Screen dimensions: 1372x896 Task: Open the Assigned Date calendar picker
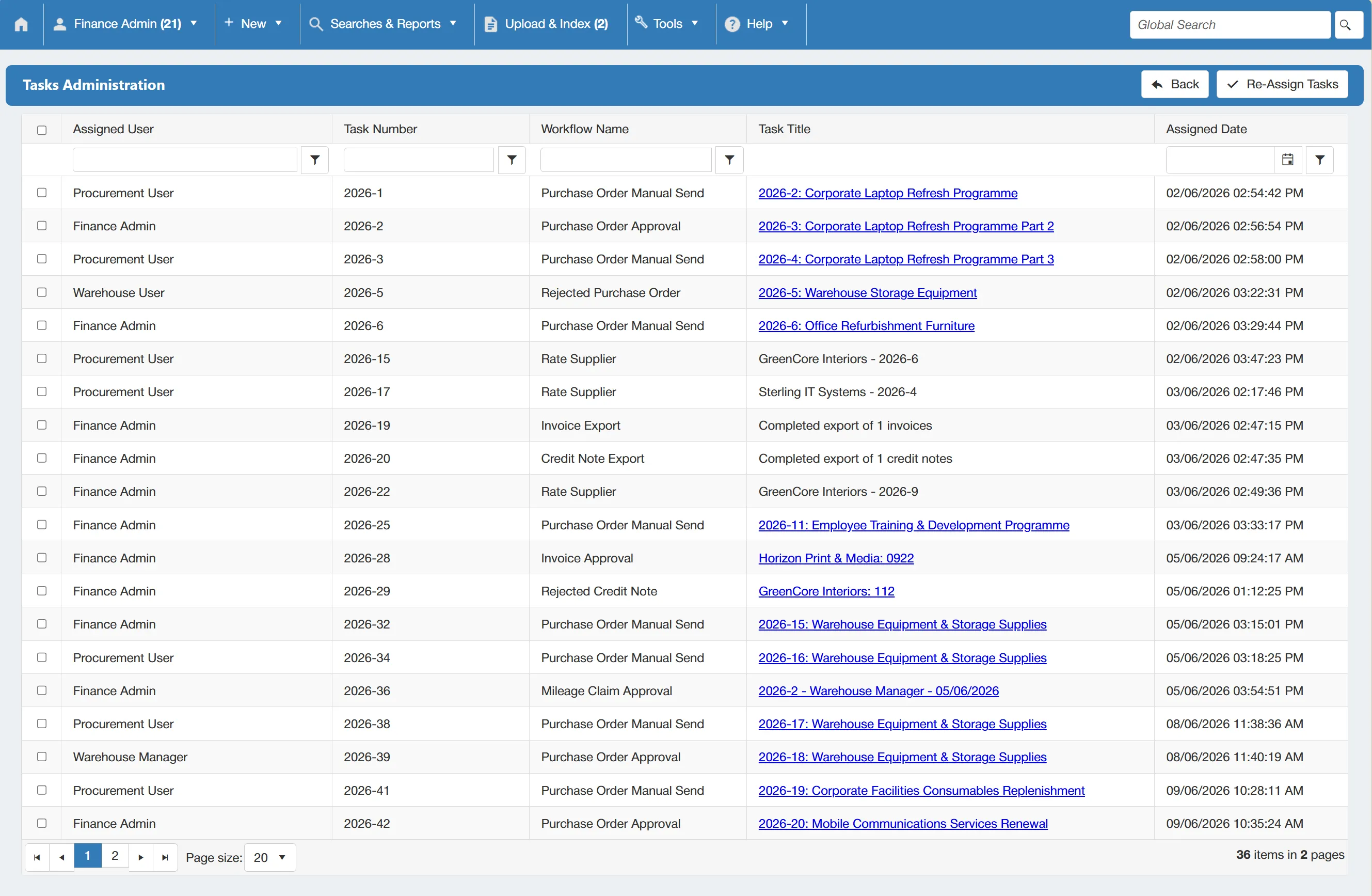(x=1288, y=160)
